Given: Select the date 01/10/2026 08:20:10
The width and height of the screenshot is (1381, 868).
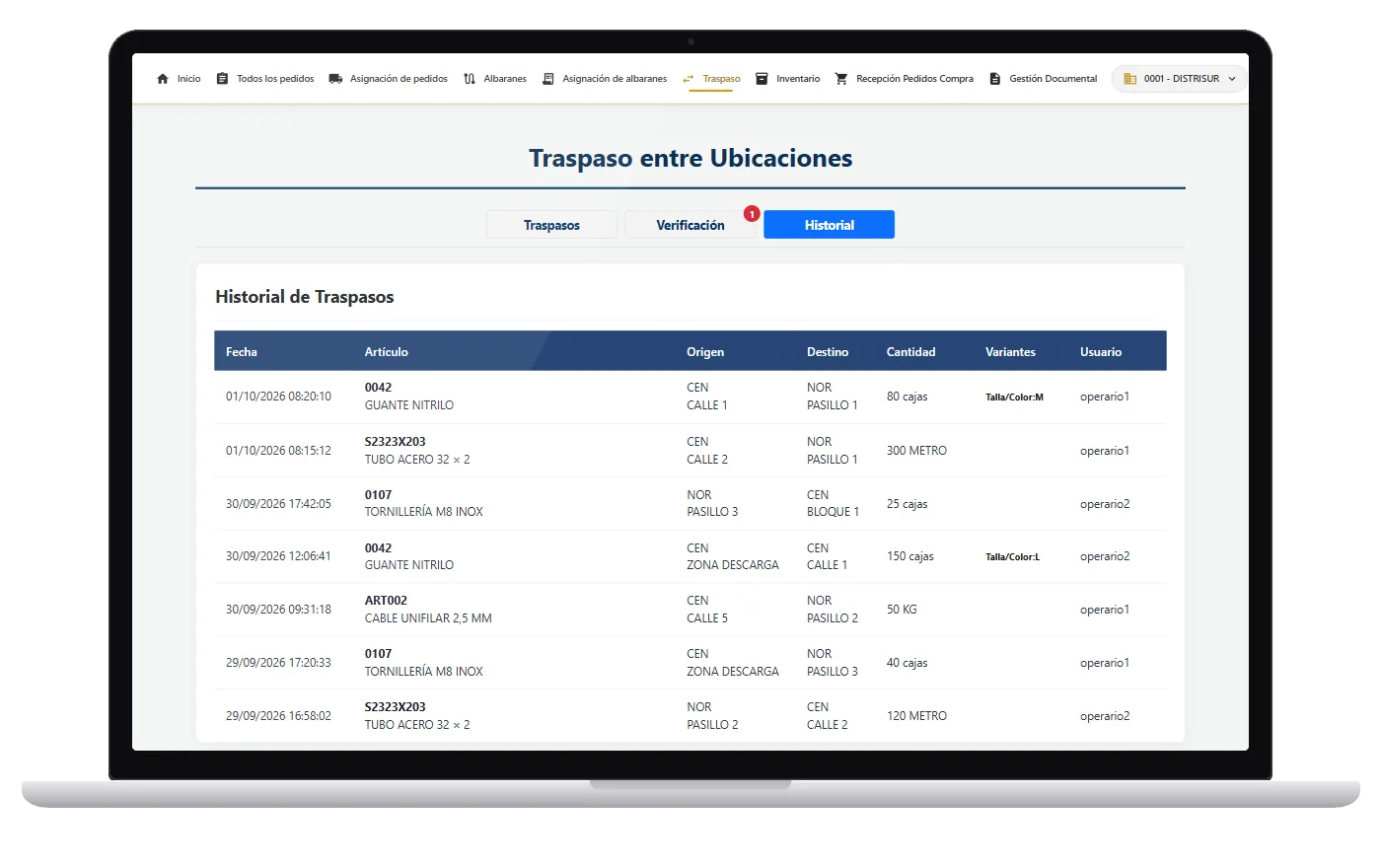Looking at the screenshot, I should point(278,397).
